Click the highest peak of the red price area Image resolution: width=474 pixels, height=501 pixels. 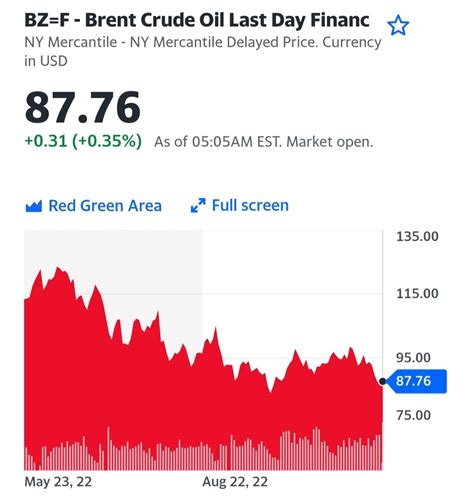58,268
